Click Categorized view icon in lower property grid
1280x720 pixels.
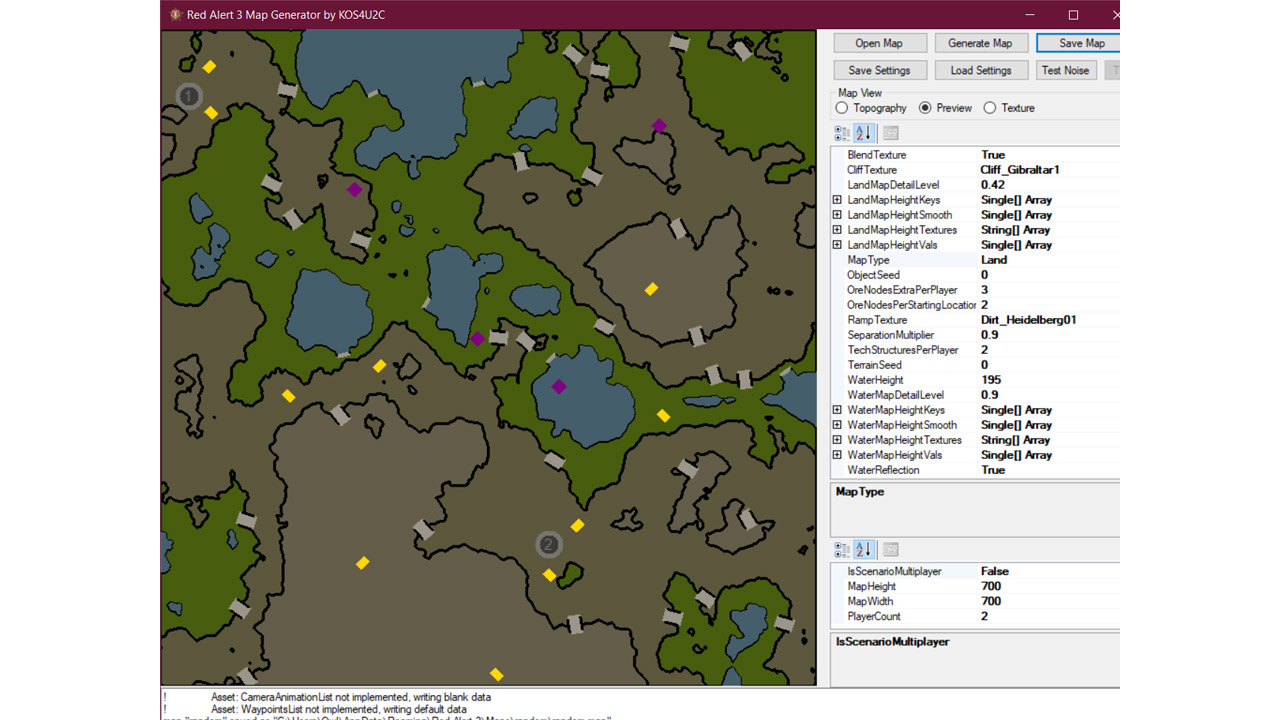[842, 550]
